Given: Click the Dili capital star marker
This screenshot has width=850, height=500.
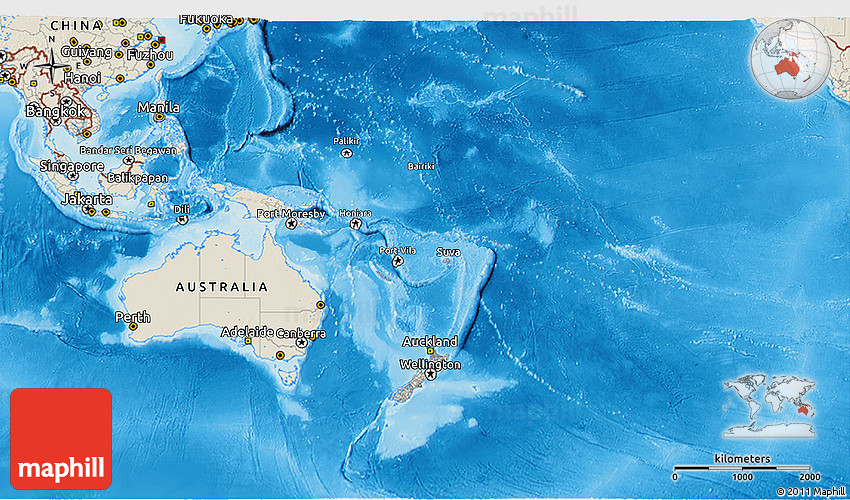Looking at the screenshot, I should coord(182,219).
